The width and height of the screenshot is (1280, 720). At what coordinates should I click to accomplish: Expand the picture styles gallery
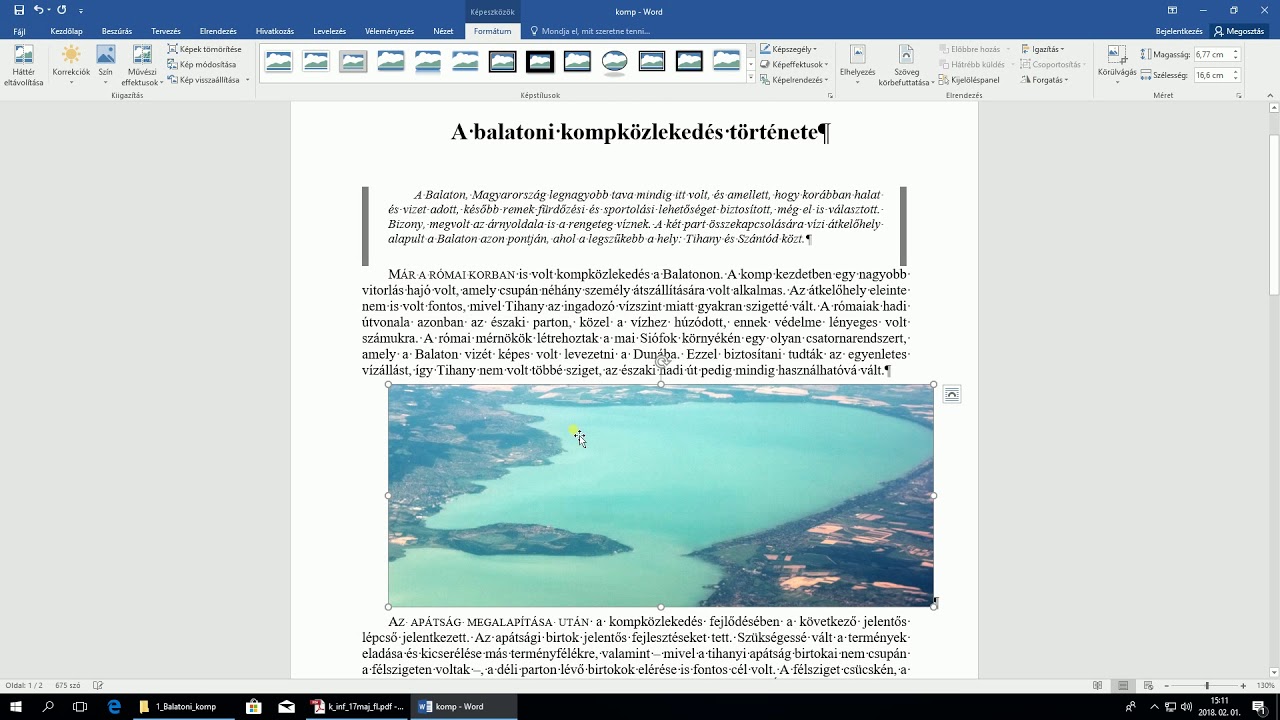tap(751, 78)
